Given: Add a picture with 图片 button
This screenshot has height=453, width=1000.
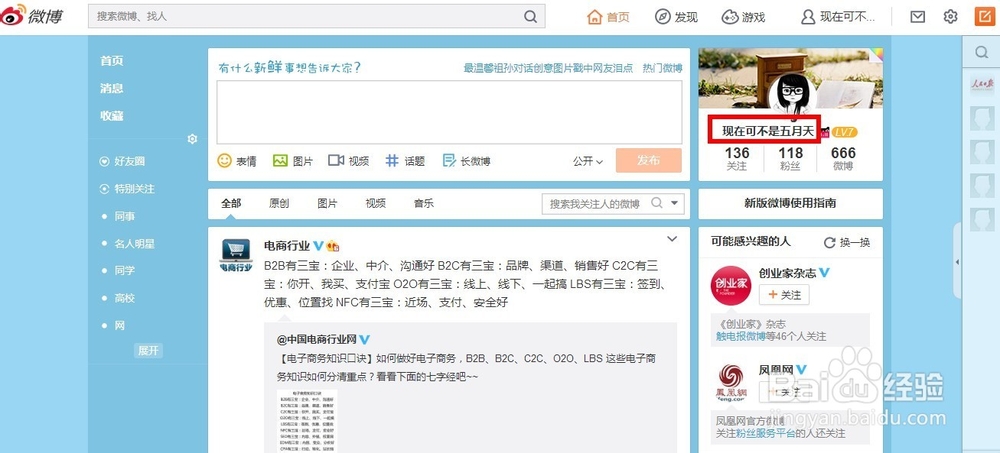Looking at the screenshot, I should 293,161.
